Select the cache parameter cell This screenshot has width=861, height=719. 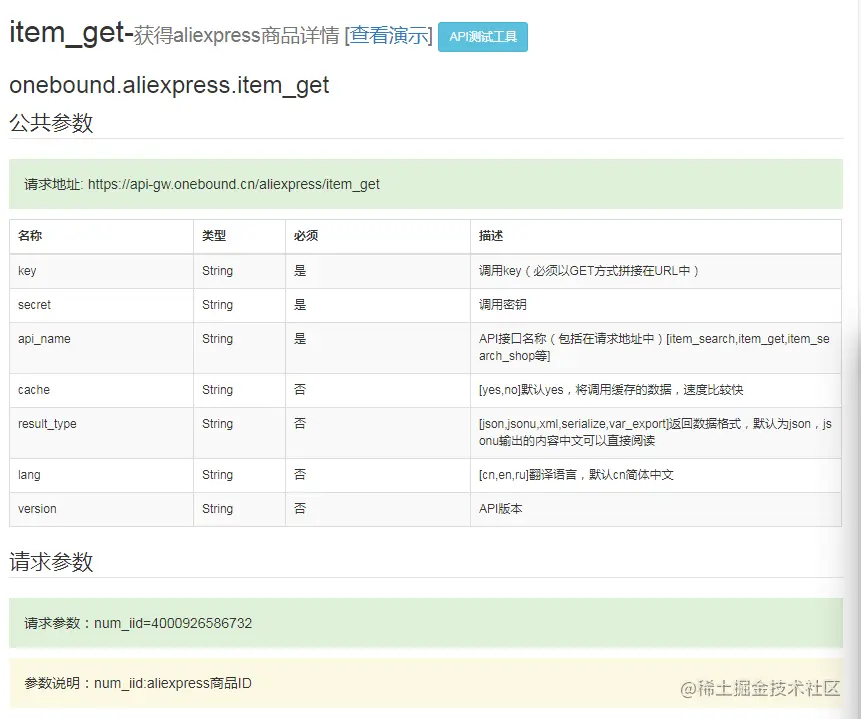click(102, 390)
